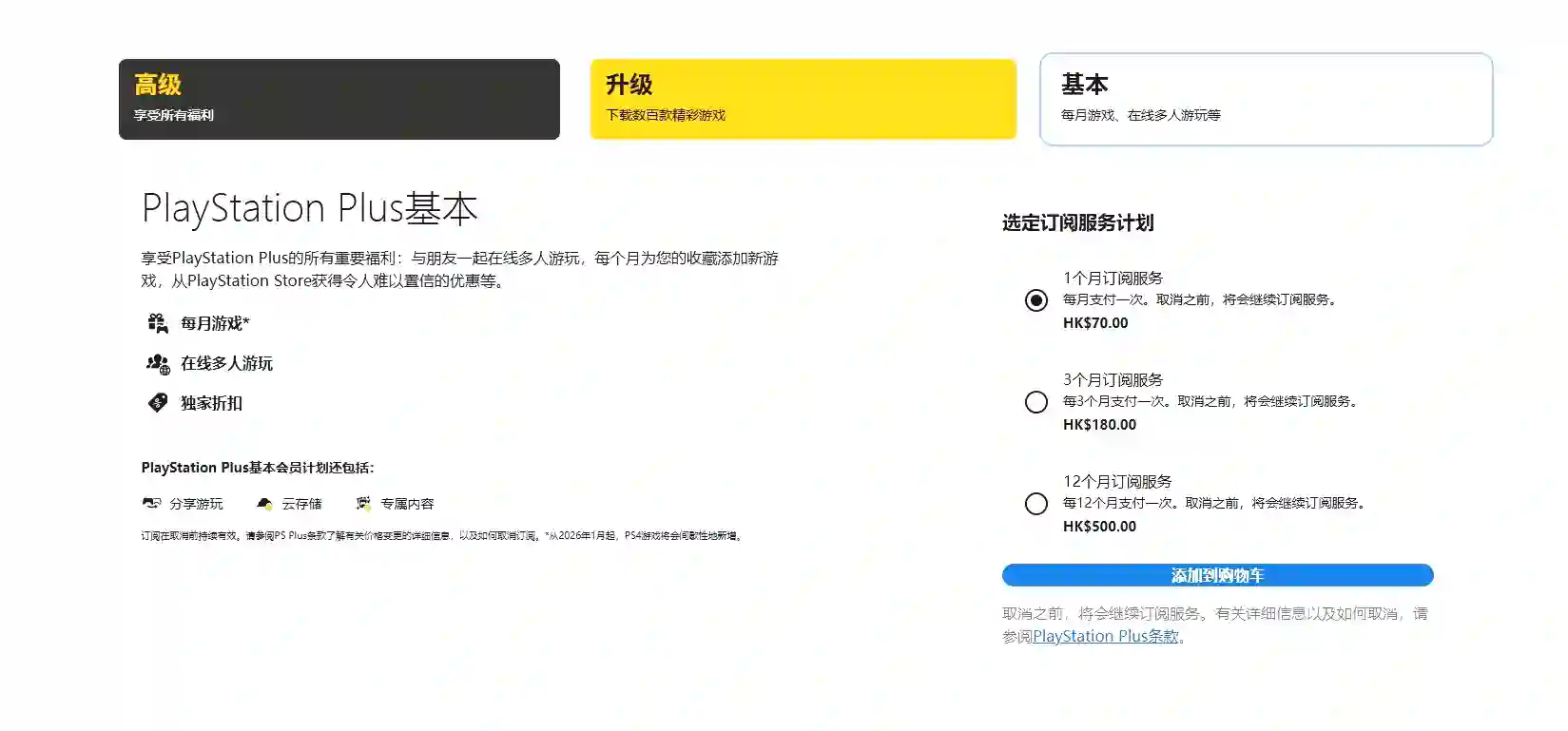The image size is (1568, 731).
Task: Click the HK$70.00 price
Action: tap(1095, 323)
